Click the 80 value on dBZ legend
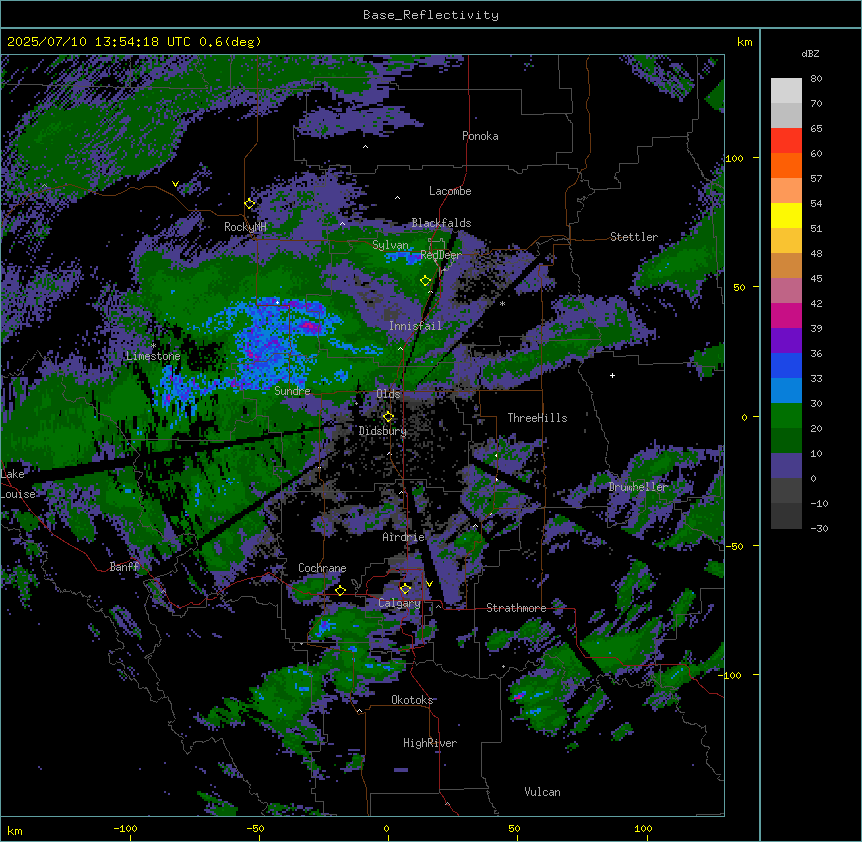Screen dimensions: 862x842 [816, 79]
